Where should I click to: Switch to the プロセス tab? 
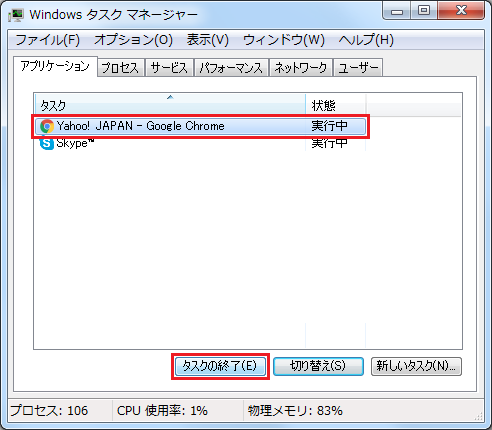[120, 68]
